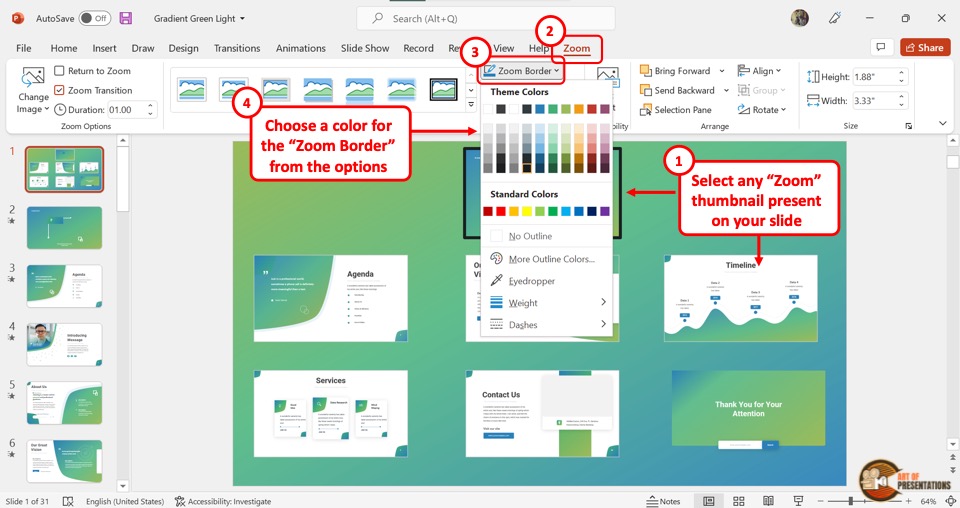Click the Search box
Screen dimensions: 960x508
coord(486,19)
